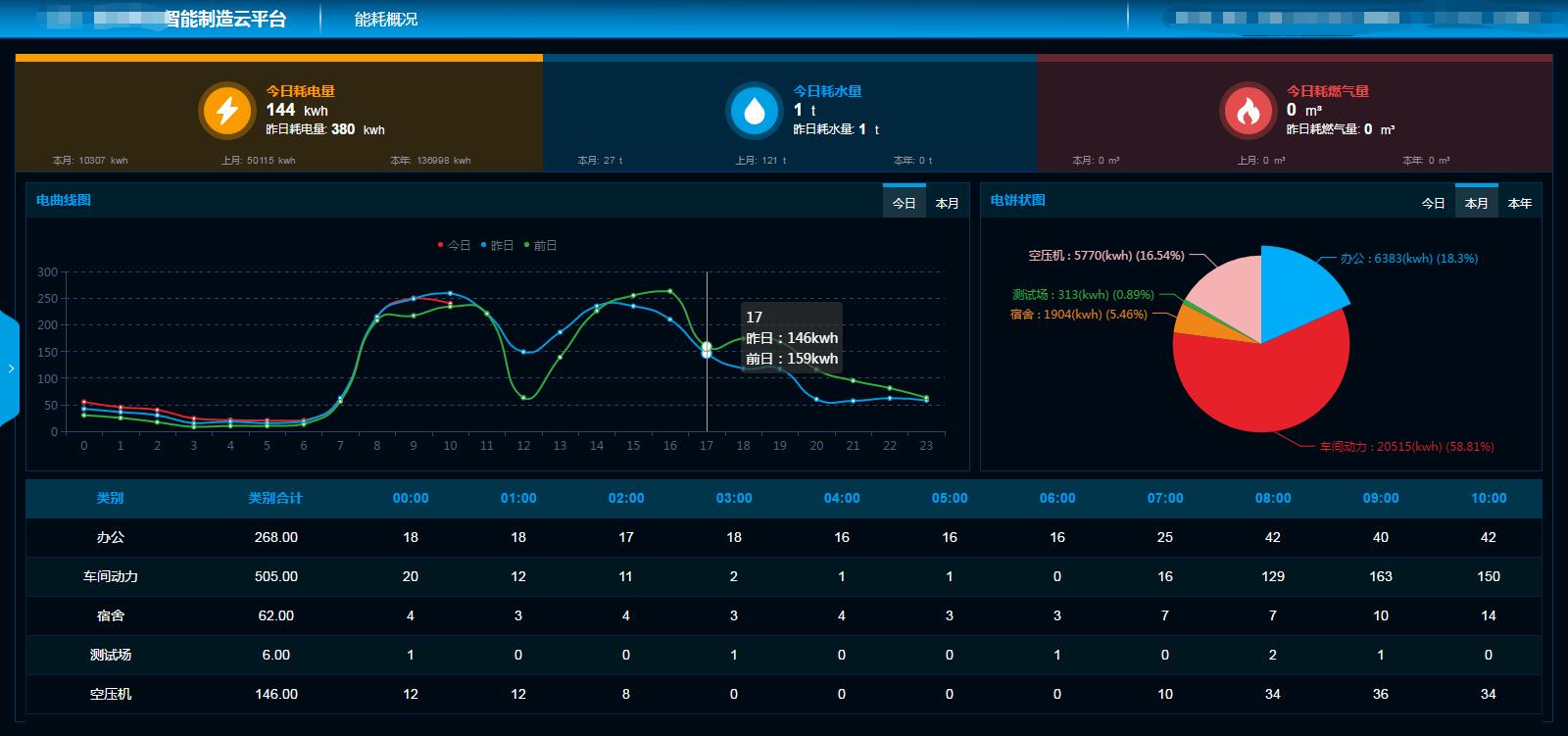The image size is (1568, 736).
Task: Click the hour 17 data point marker
Action: coord(707,348)
